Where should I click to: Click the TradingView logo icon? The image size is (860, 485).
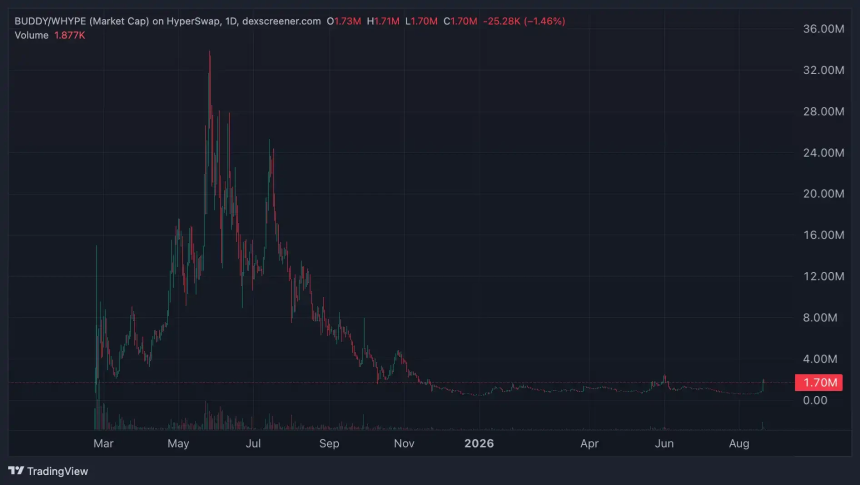[16, 471]
